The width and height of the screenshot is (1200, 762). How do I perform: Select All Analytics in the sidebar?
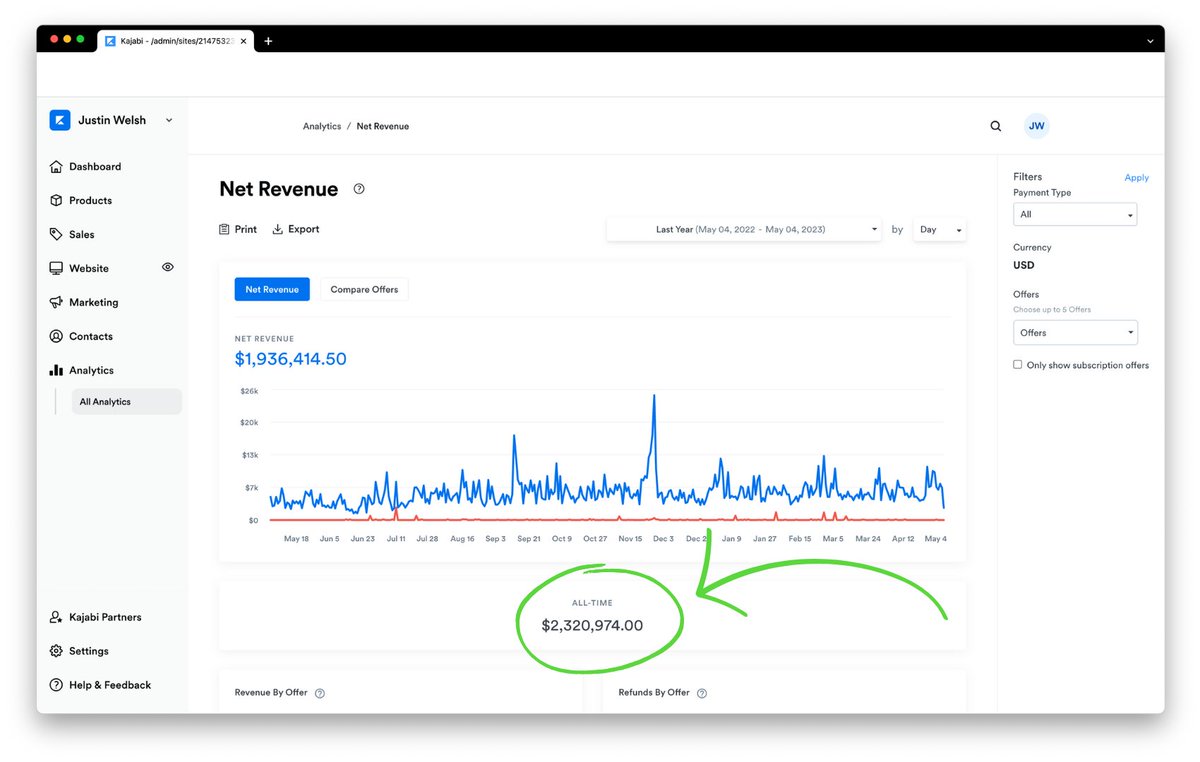(105, 401)
